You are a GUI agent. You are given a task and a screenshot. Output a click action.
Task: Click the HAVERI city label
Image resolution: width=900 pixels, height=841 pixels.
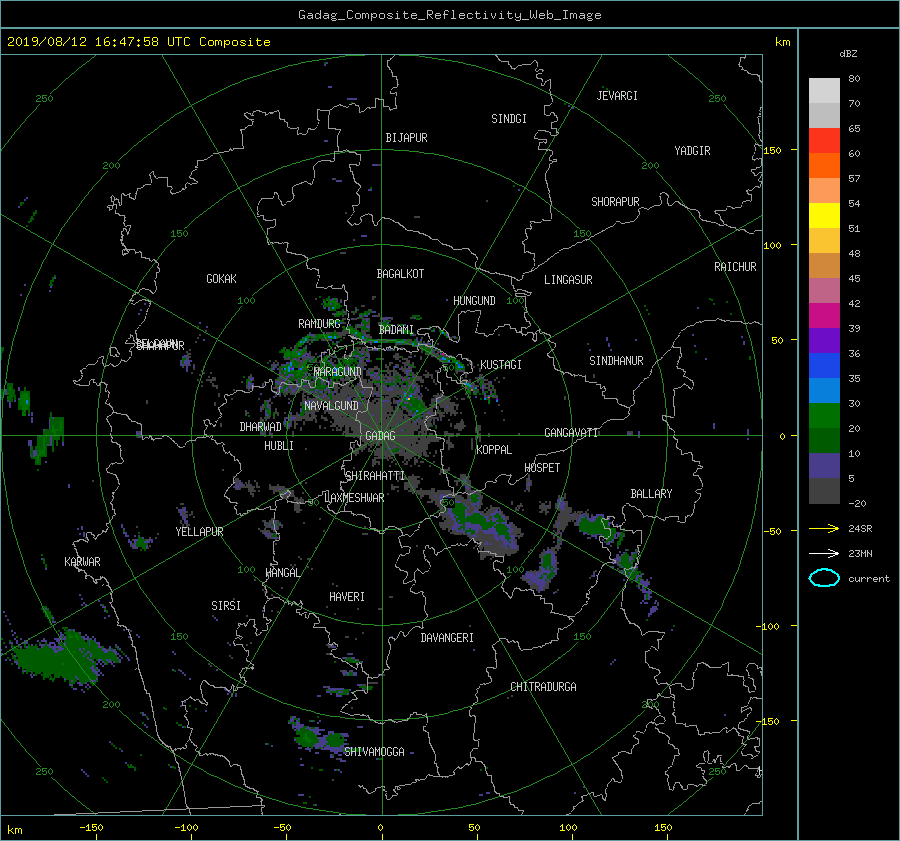[x=347, y=597]
